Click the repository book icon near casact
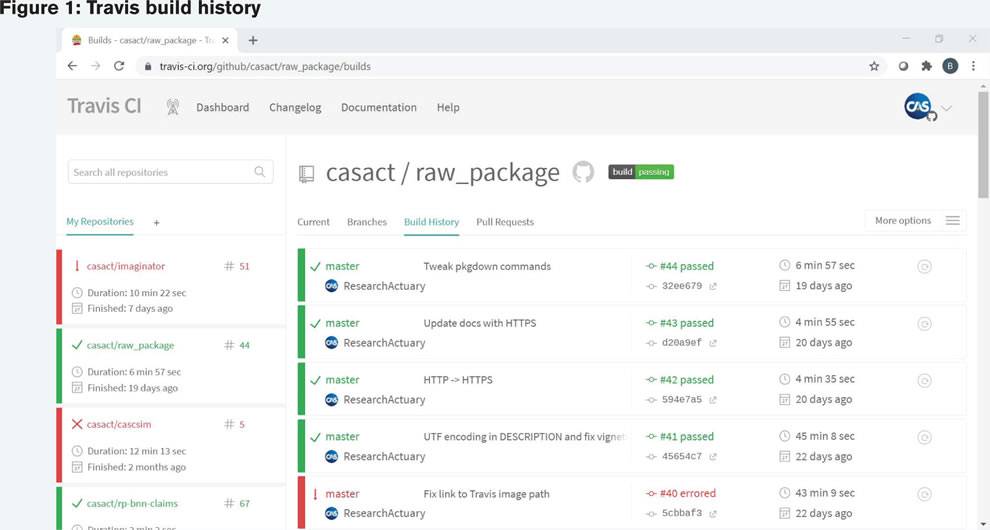The height and width of the screenshot is (530, 990). [306, 174]
